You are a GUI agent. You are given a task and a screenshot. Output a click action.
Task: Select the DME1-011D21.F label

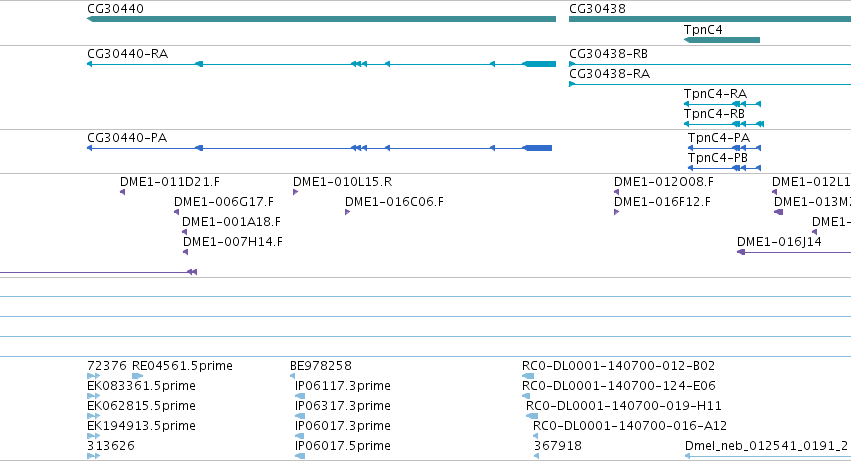pyautogui.click(x=170, y=182)
